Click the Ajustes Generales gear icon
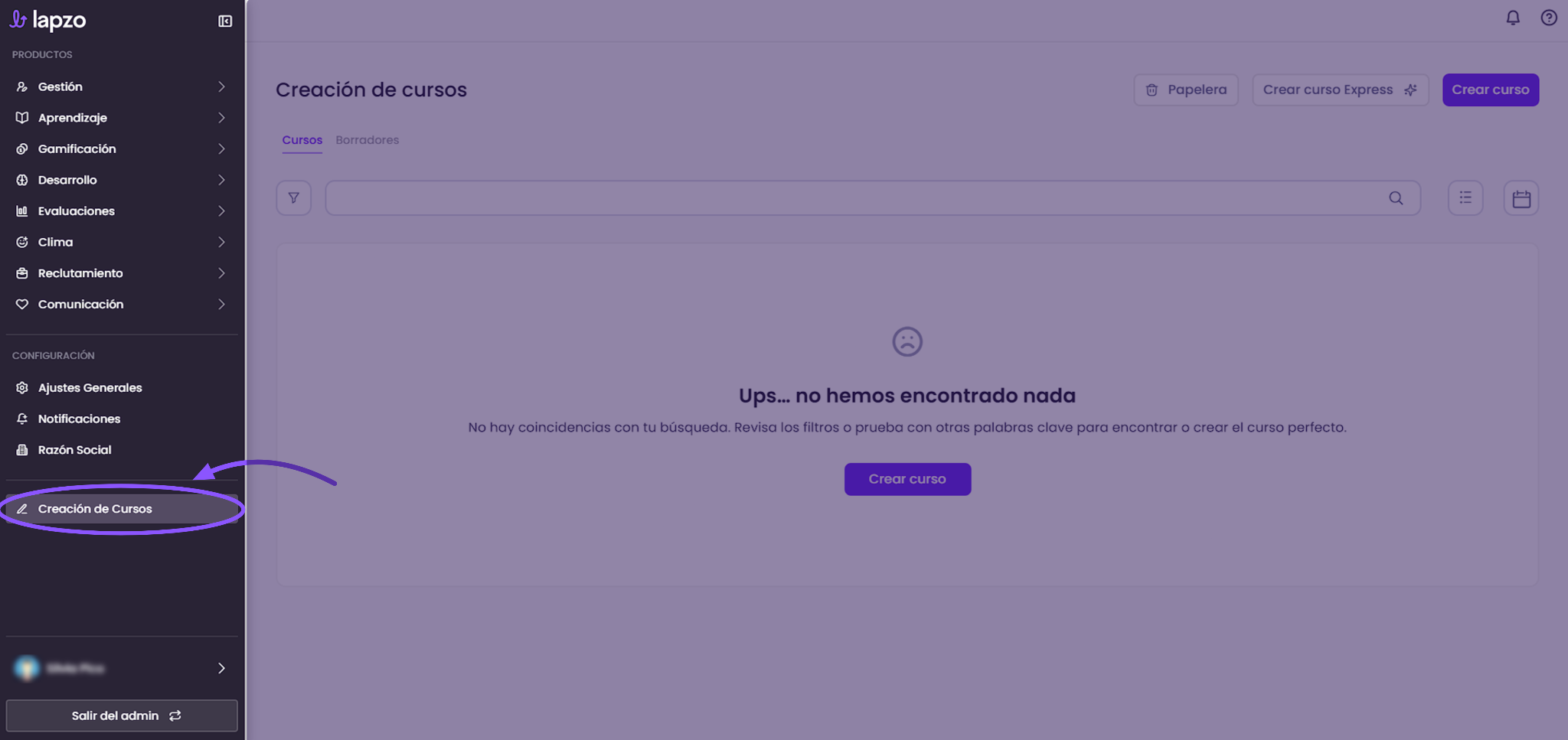Viewport: 1568px width, 740px height. (22, 388)
